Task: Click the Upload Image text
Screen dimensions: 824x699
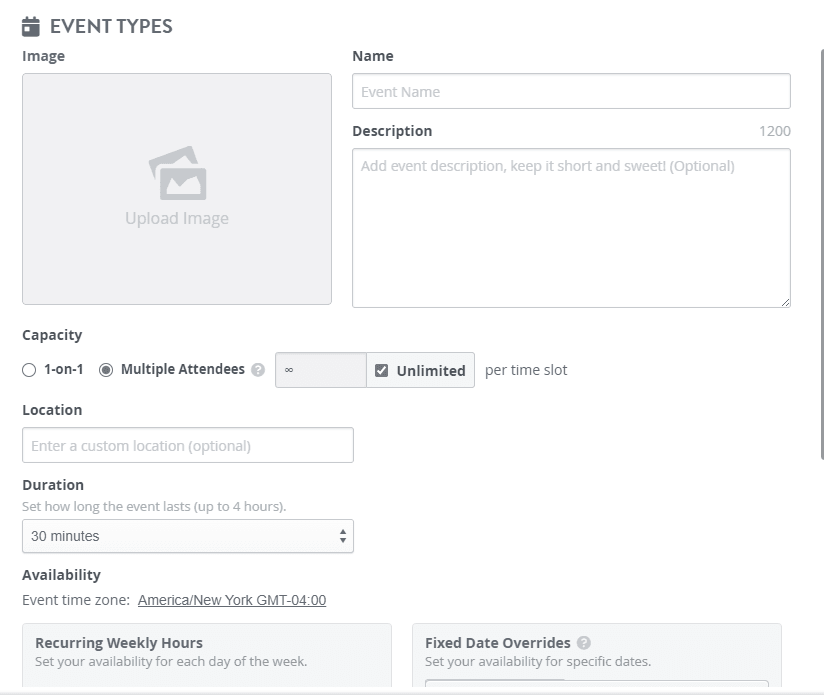Action: 177,219
